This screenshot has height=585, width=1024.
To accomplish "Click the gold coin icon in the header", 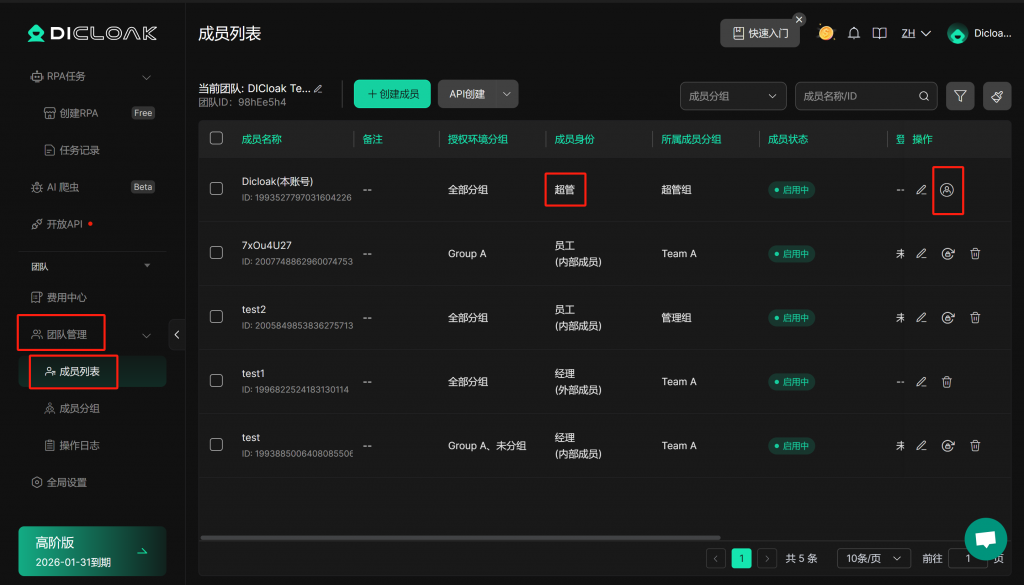I will pyautogui.click(x=826, y=33).
